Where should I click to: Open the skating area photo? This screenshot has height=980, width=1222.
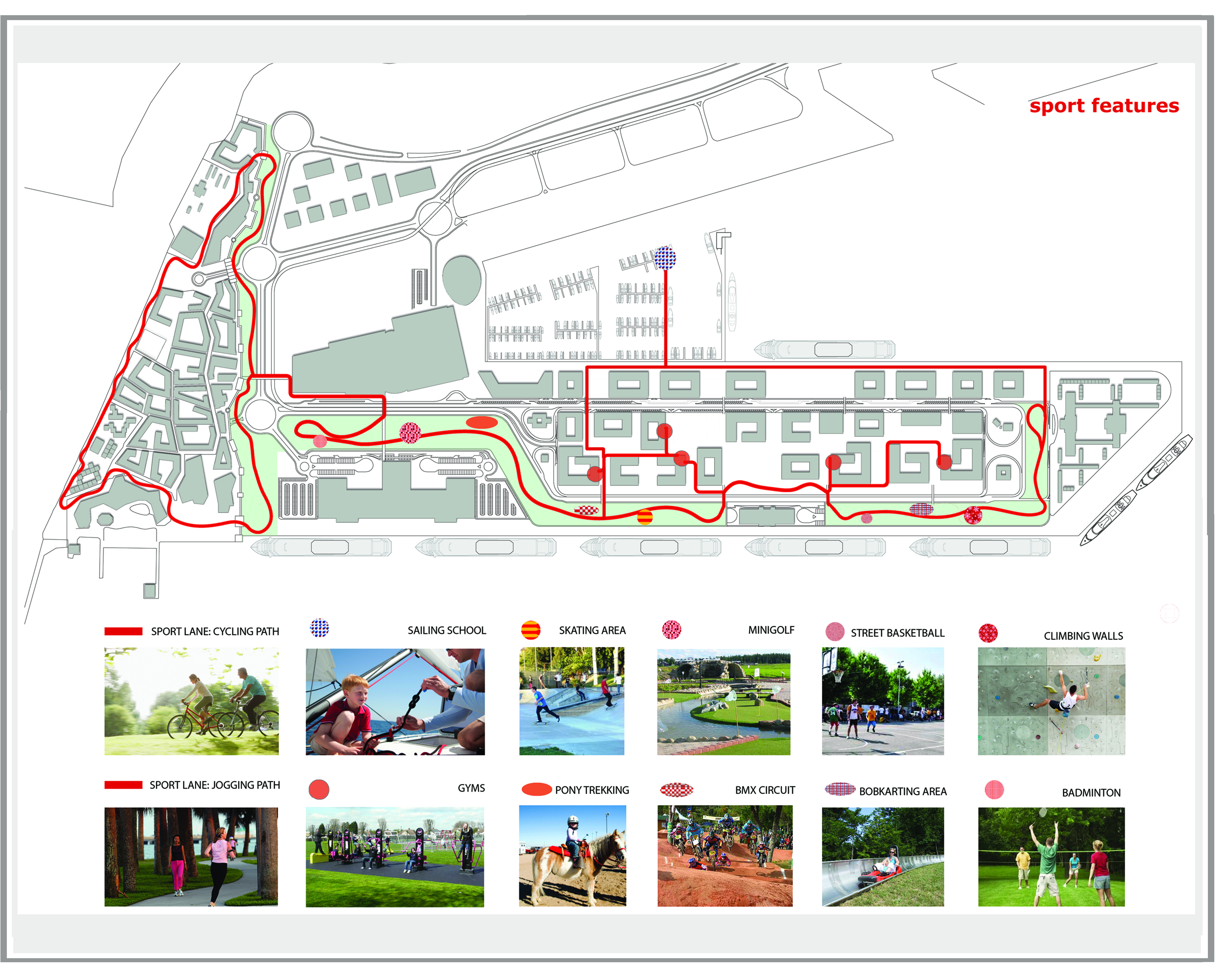pyautogui.click(x=571, y=701)
